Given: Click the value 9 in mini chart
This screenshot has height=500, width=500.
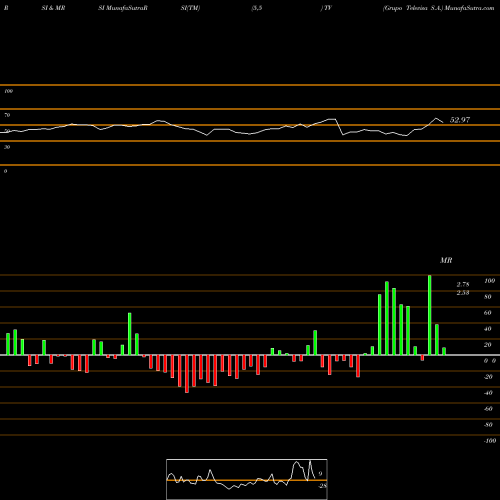Looking at the screenshot, I should 320,473.
